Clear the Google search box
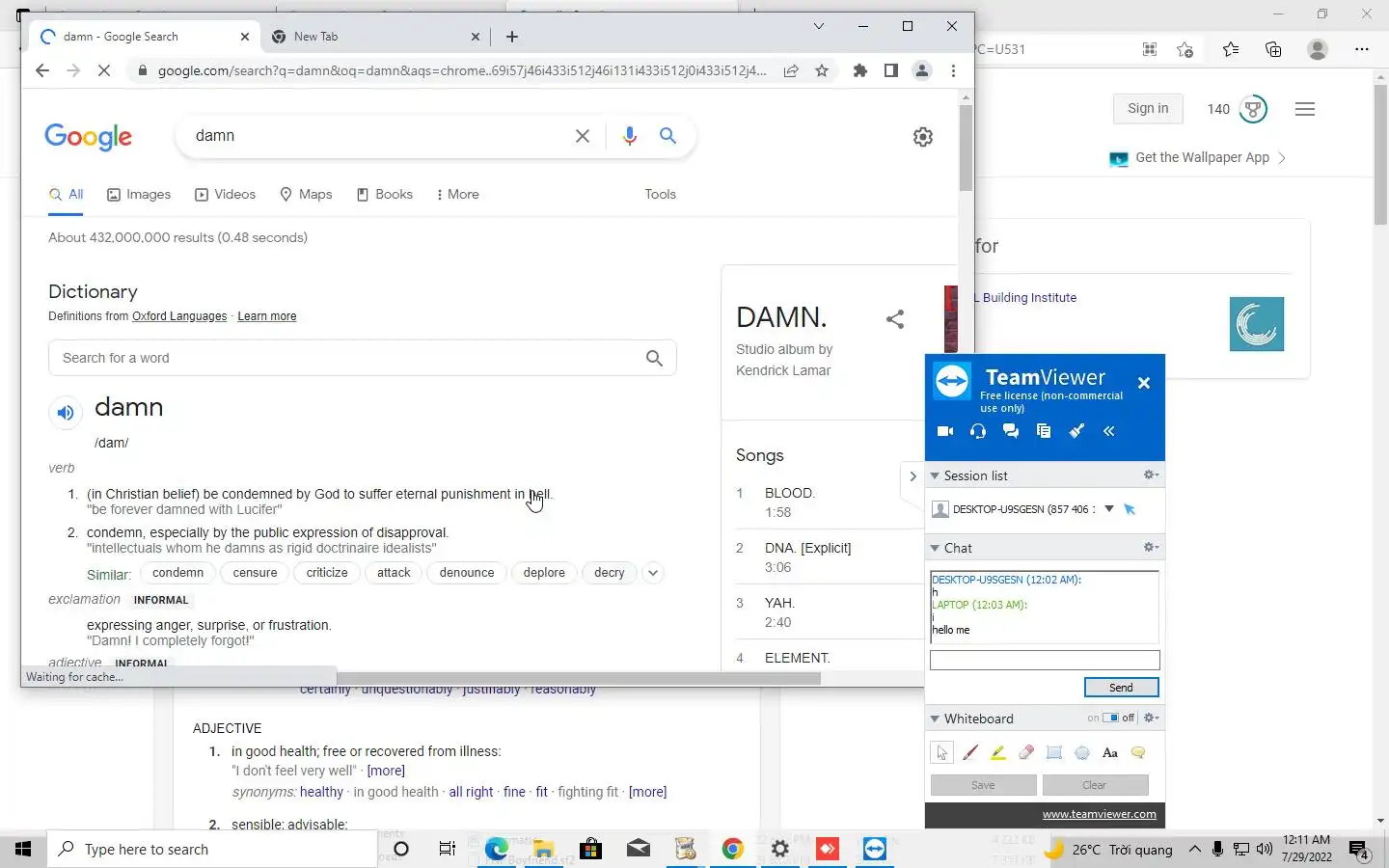Image resolution: width=1389 pixels, height=868 pixels. (583, 136)
